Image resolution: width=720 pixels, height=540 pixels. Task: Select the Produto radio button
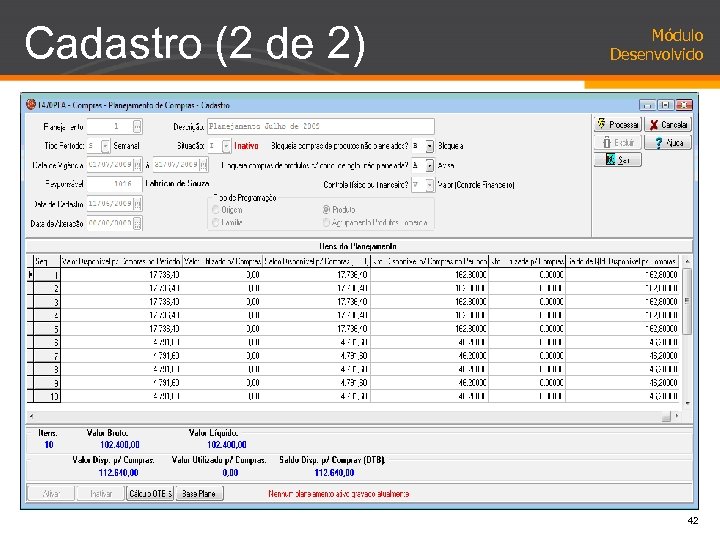[326, 210]
